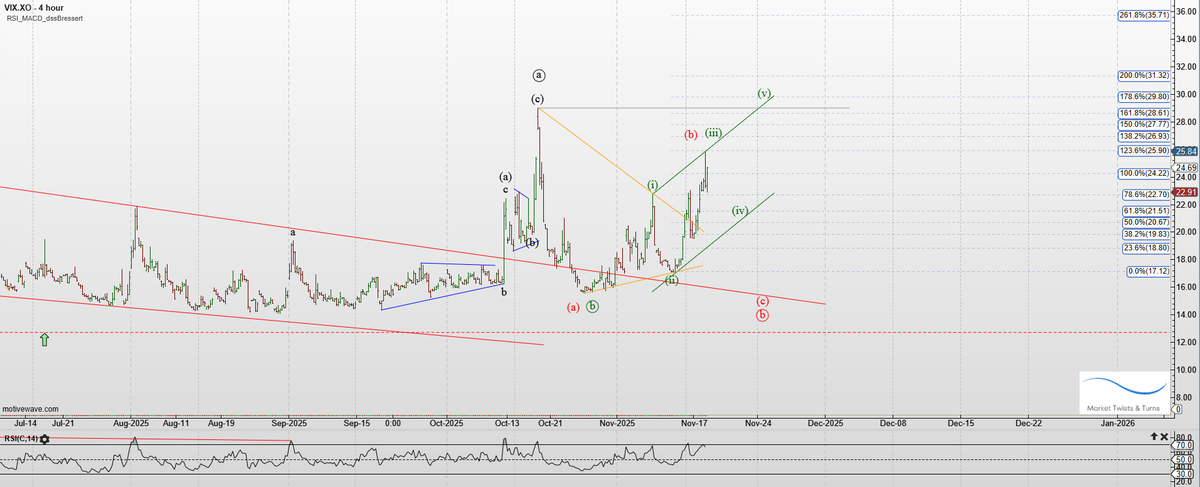Click the red 22.91 last-price tag
1200x487 pixels.
pyautogui.click(x=1186, y=192)
